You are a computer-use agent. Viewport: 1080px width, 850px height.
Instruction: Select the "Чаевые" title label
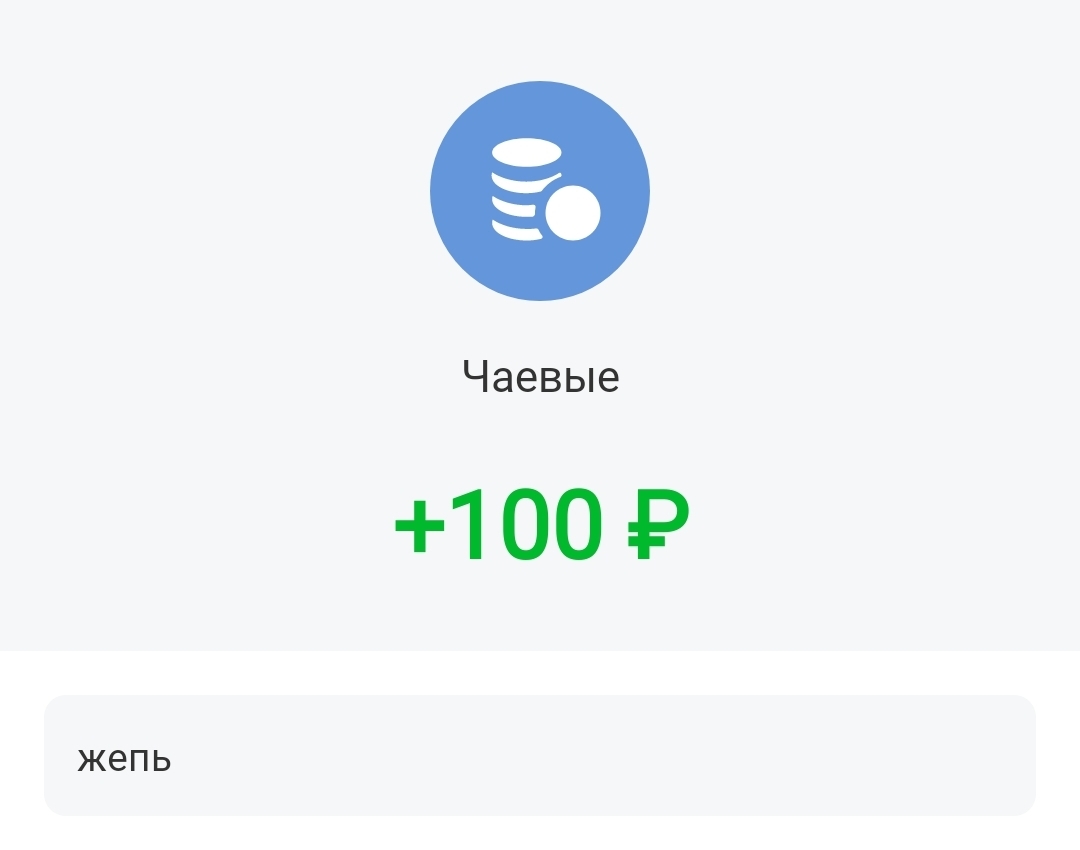540,377
